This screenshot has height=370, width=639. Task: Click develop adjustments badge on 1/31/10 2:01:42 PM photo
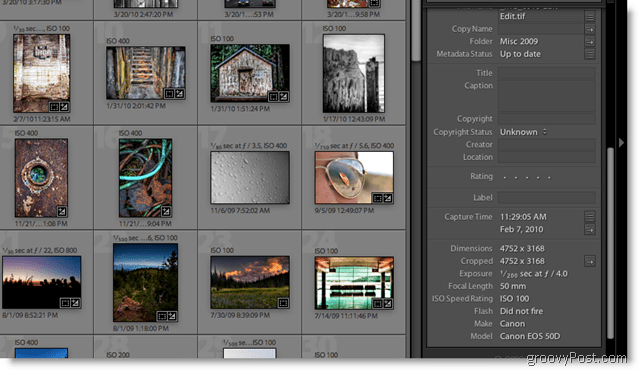179,94
